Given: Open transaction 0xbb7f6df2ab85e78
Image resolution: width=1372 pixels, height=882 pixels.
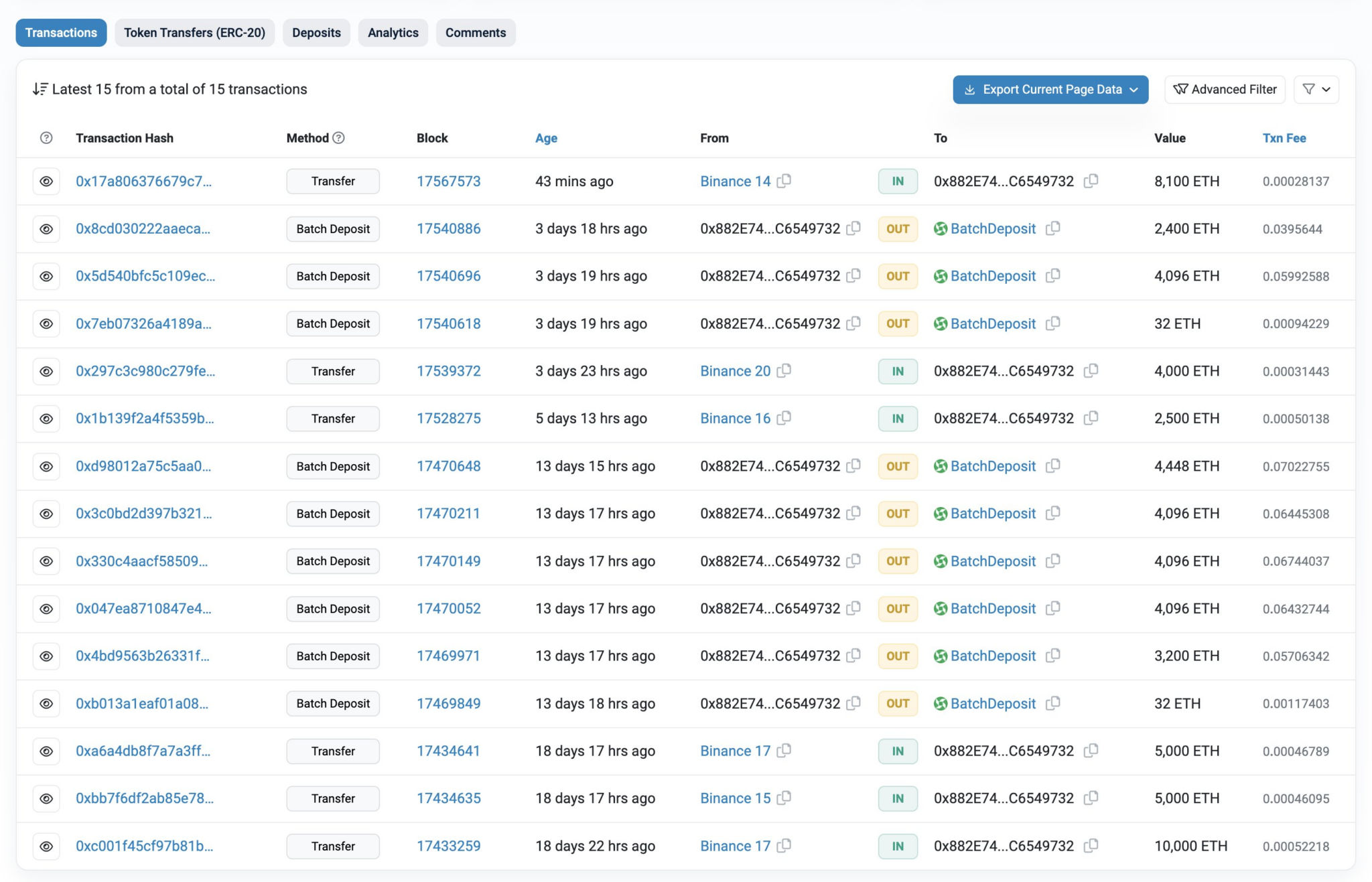Looking at the screenshot, I should 145,798.
